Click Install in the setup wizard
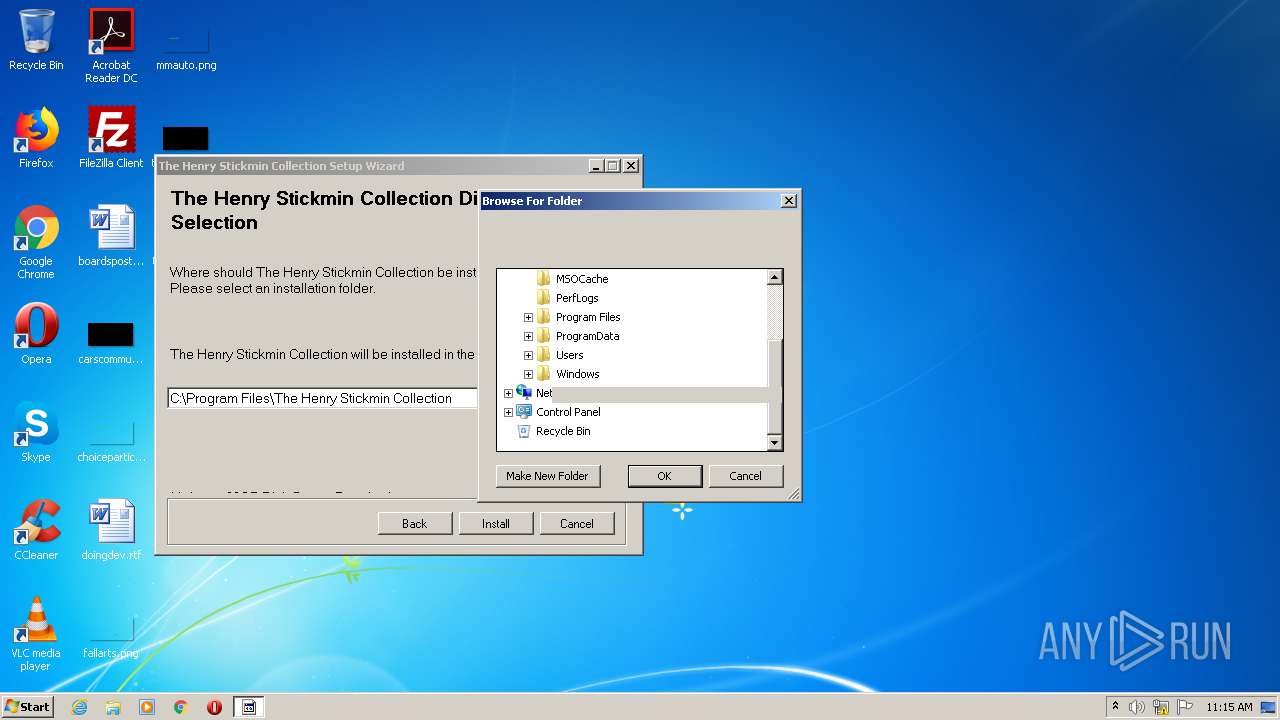The image size is (1280, 720). pyautogui.click(x=495, y=523)
